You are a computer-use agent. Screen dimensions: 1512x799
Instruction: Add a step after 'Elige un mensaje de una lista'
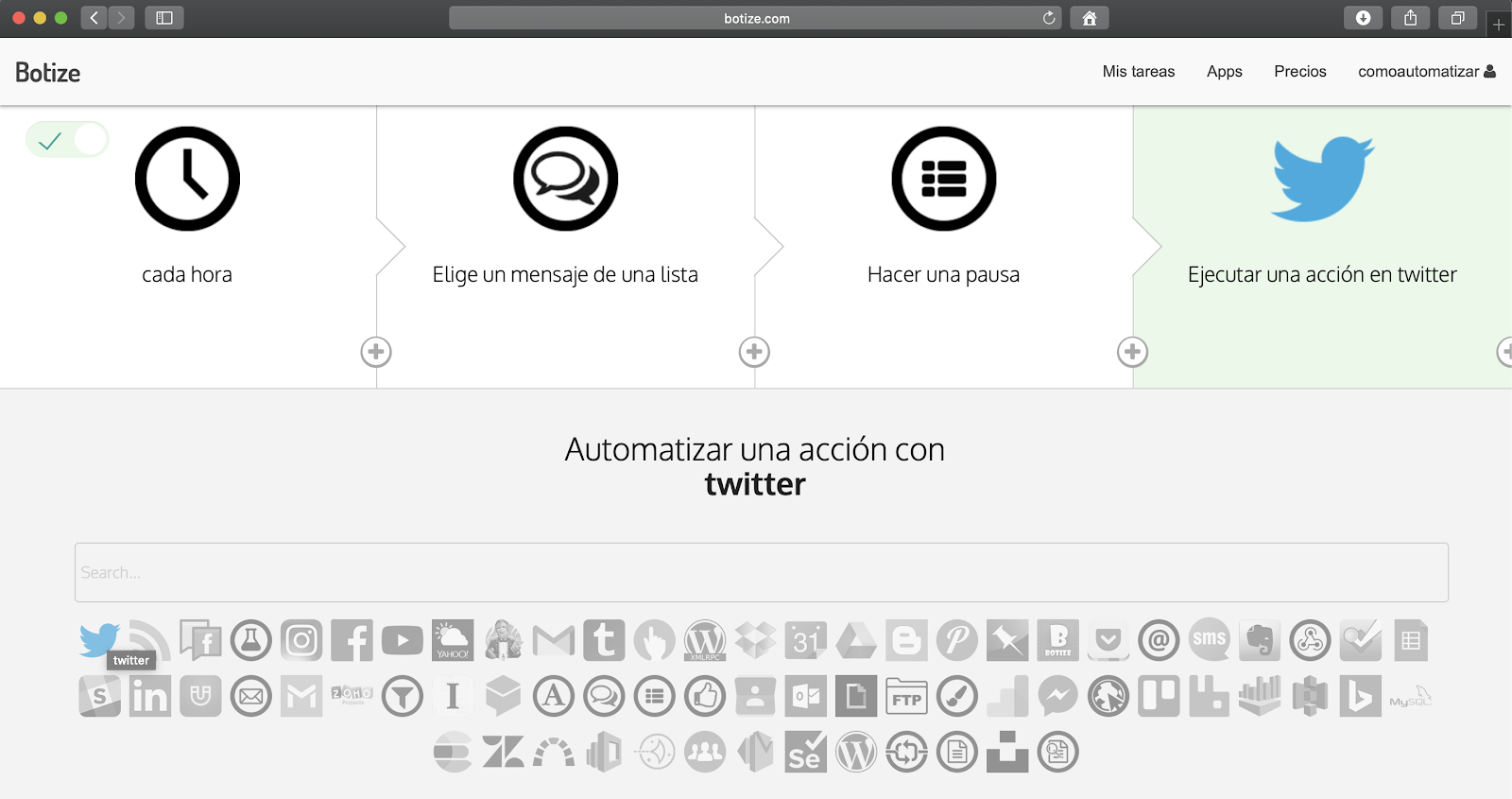coord(754,352)
